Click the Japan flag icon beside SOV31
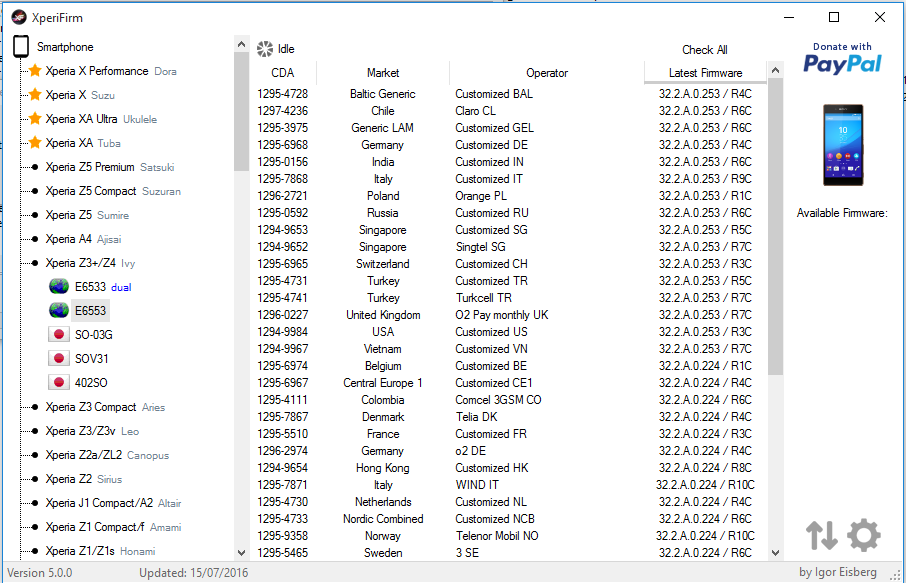Viewport: 906px width, 583px height. pos(58,359)
